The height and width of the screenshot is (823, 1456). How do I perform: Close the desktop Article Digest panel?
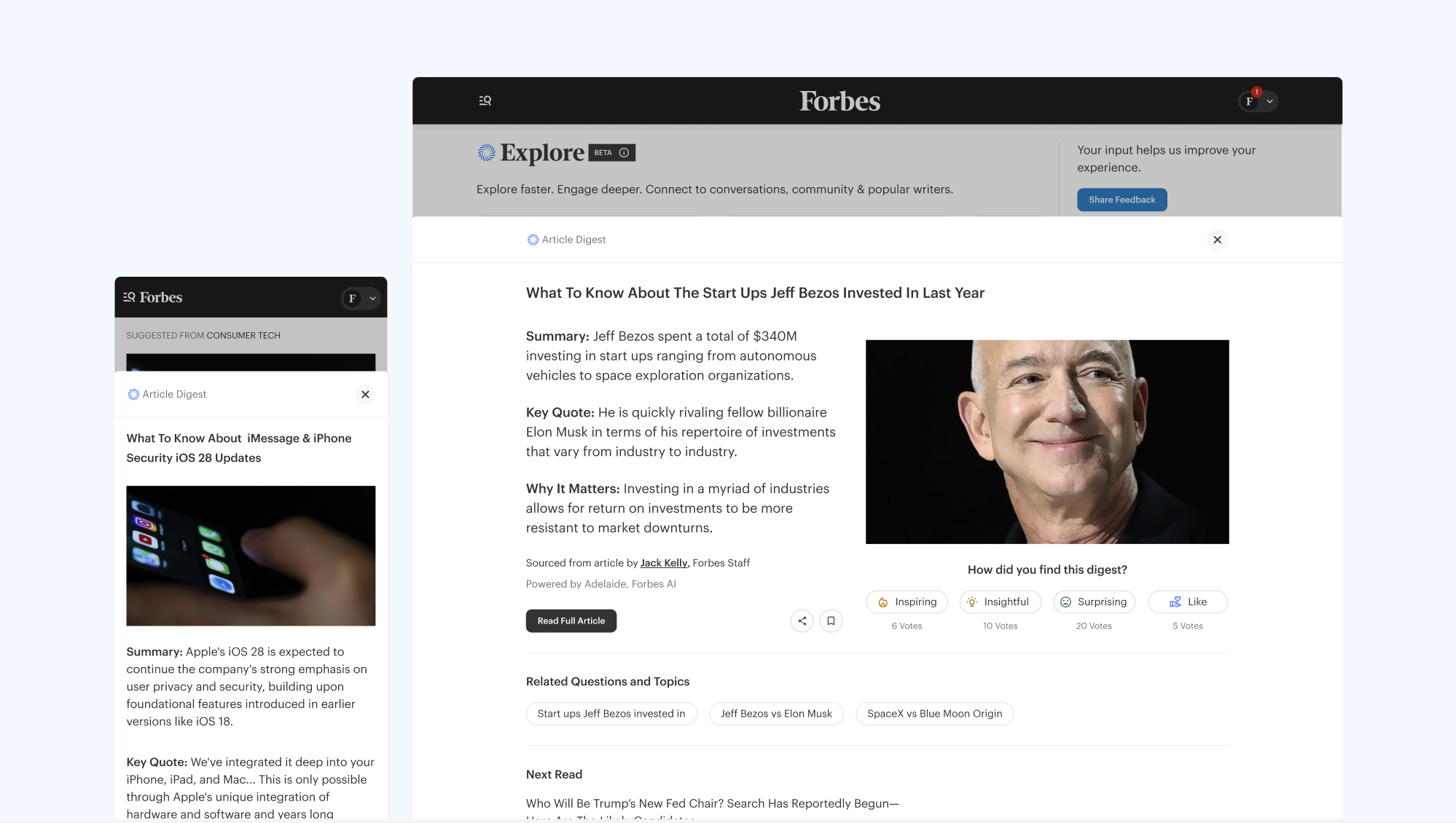point(1217,240)
